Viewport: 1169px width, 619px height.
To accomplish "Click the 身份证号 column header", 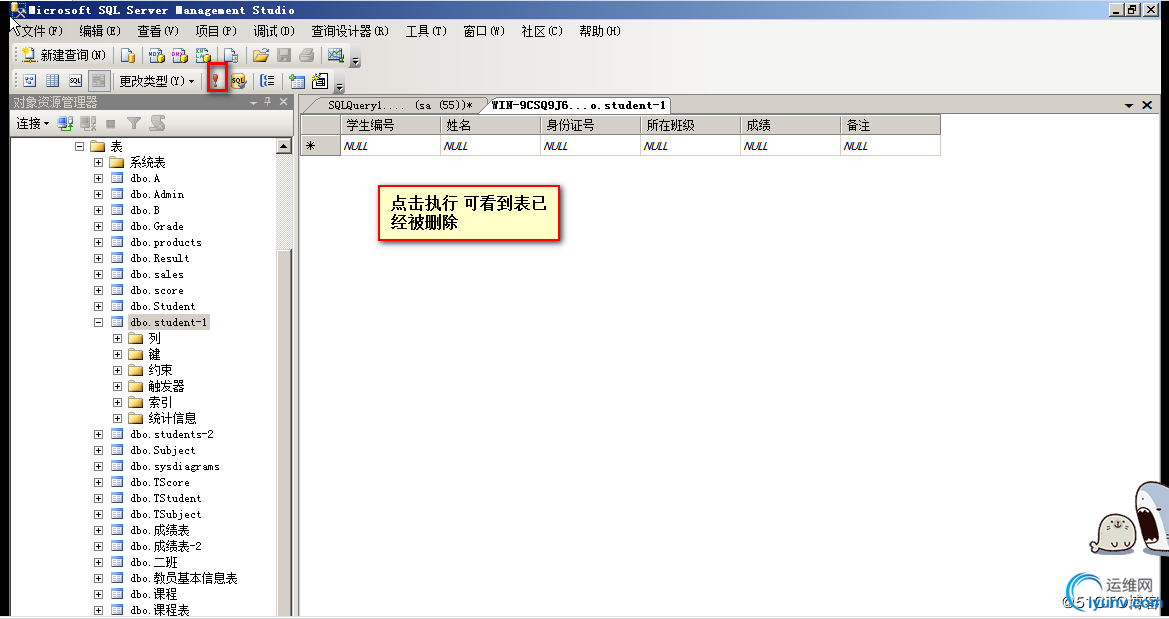I will [x=590, y=125].
